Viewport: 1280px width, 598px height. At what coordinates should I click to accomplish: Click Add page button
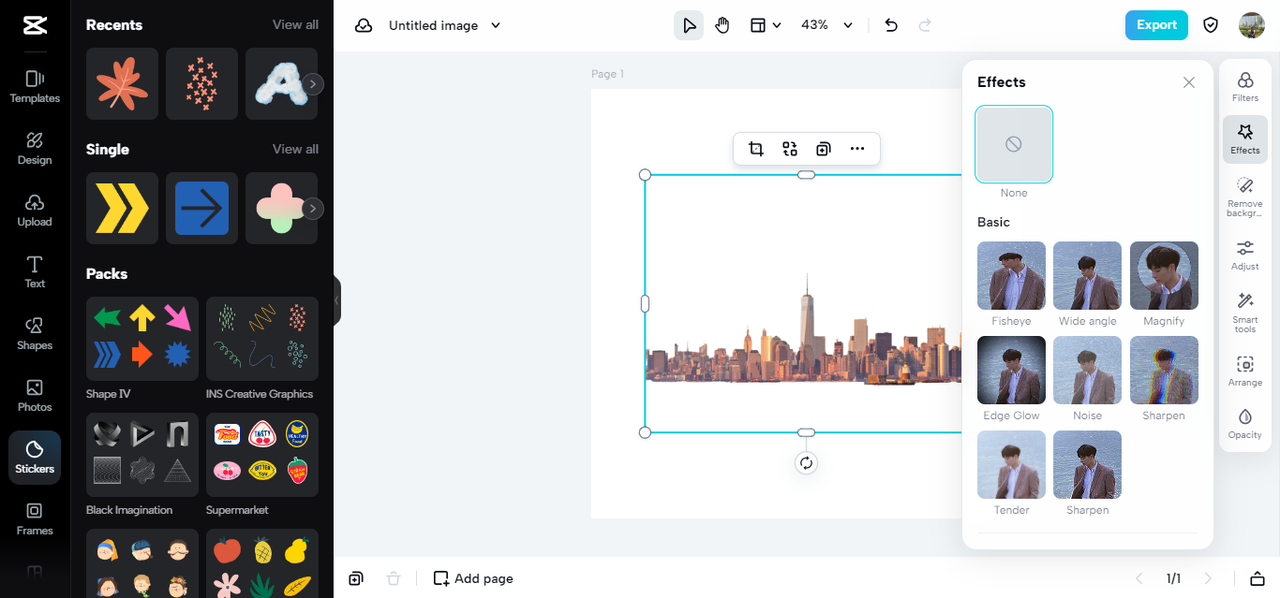(473, 578)
